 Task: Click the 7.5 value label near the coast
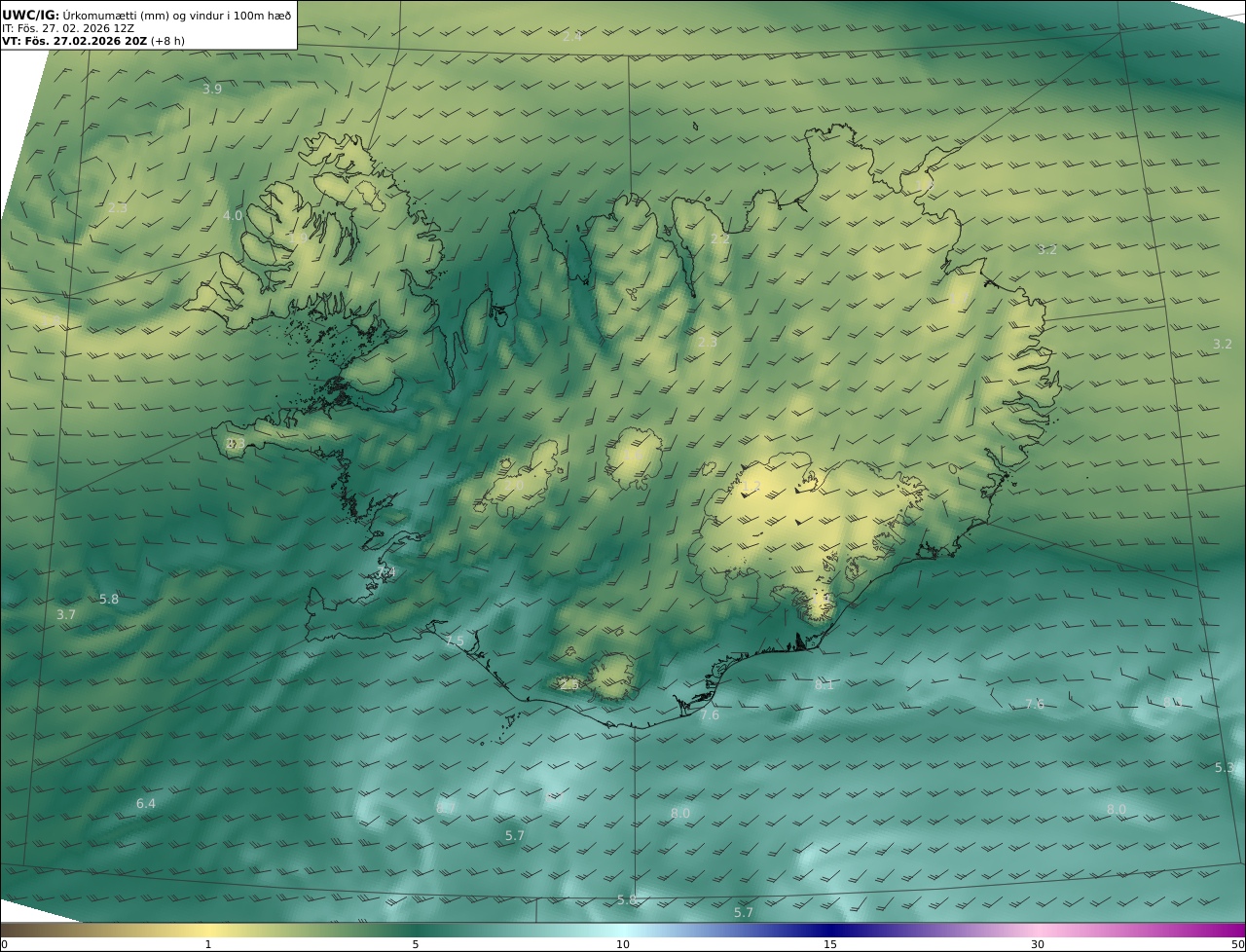(x=455, y=641)
